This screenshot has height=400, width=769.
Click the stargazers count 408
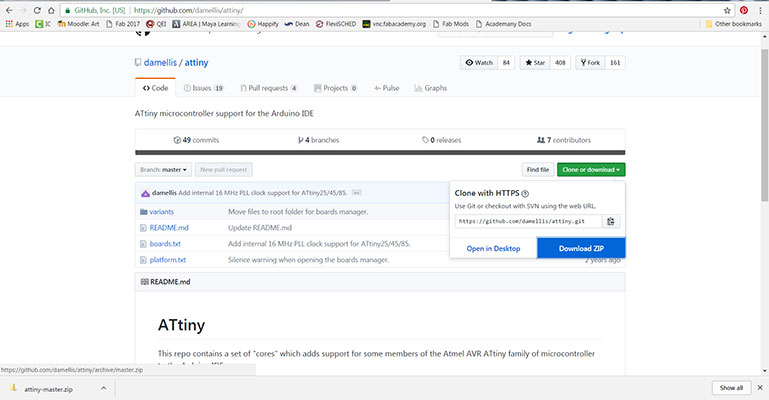coord(560,63)
